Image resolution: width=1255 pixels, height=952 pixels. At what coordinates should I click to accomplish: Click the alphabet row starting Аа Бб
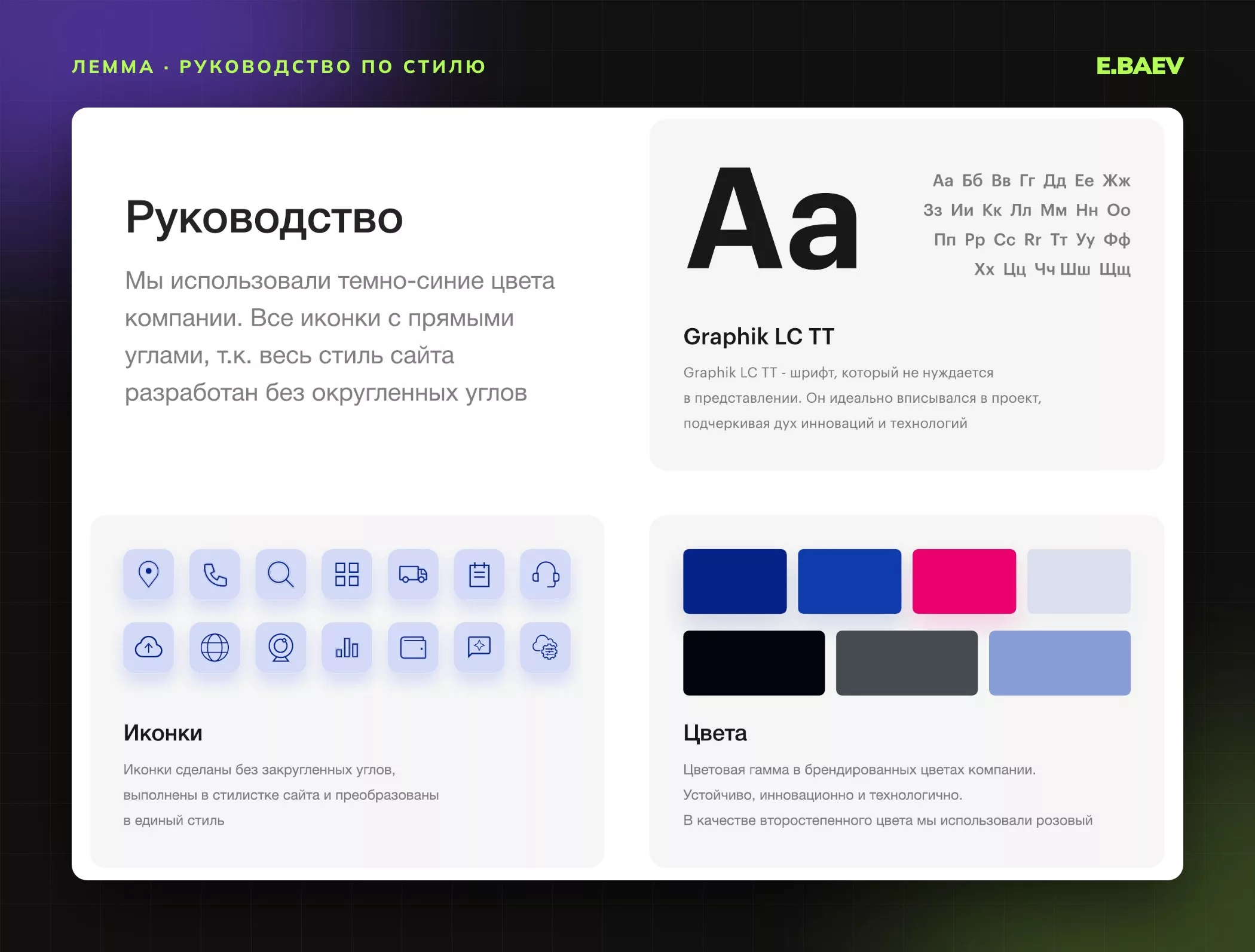click(1031, 180)
